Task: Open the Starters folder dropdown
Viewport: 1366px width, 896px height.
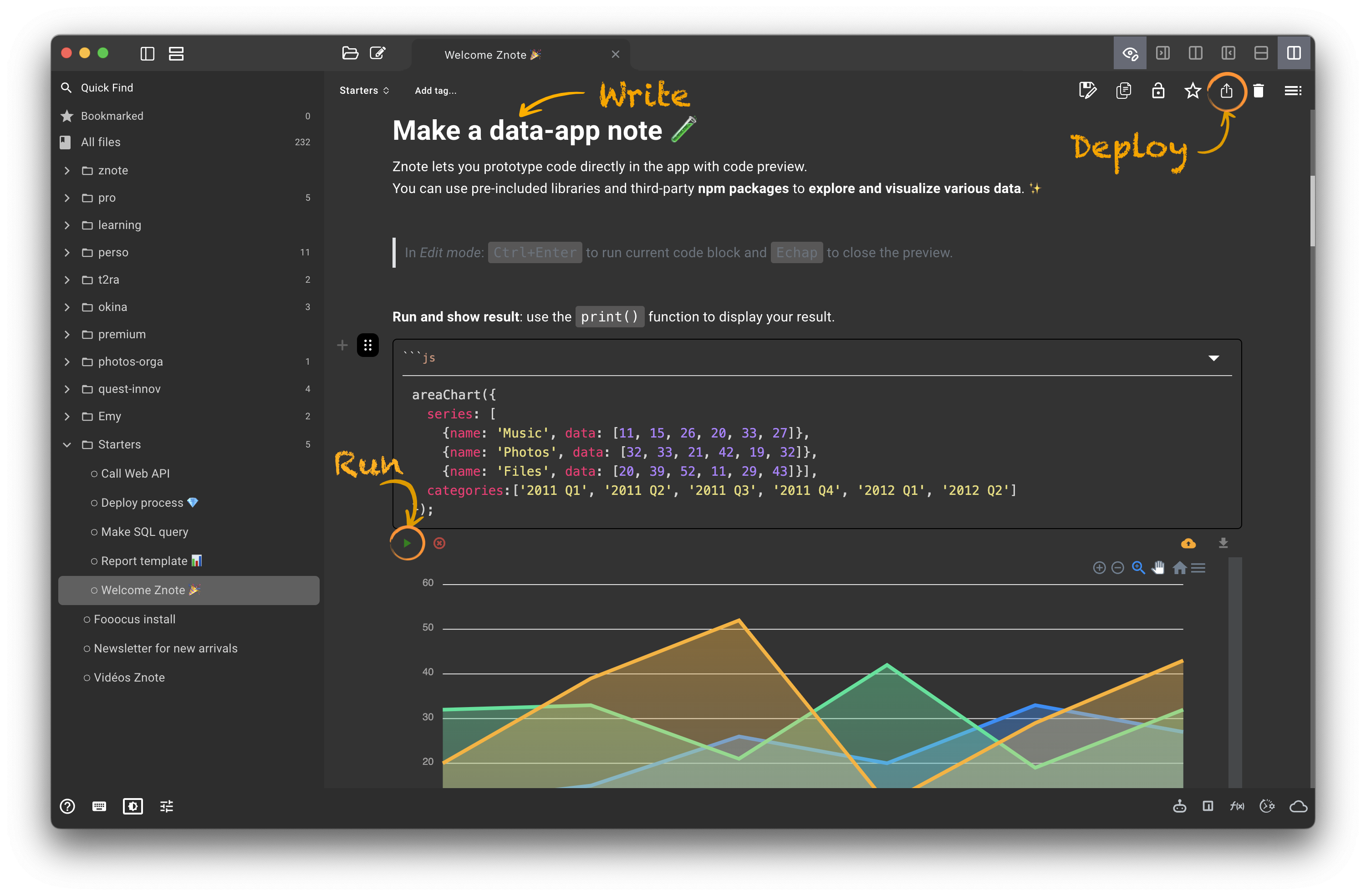Action: tap(364, 91)
